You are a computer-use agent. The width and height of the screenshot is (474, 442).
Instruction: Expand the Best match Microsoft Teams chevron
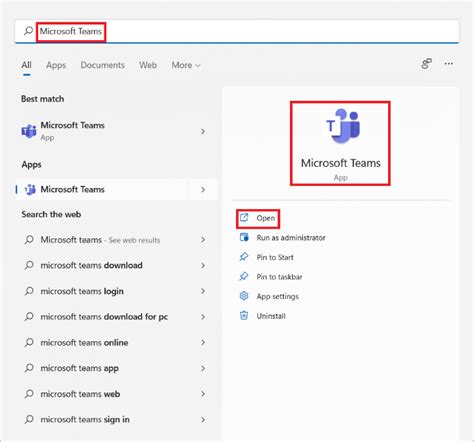[203, 132]
